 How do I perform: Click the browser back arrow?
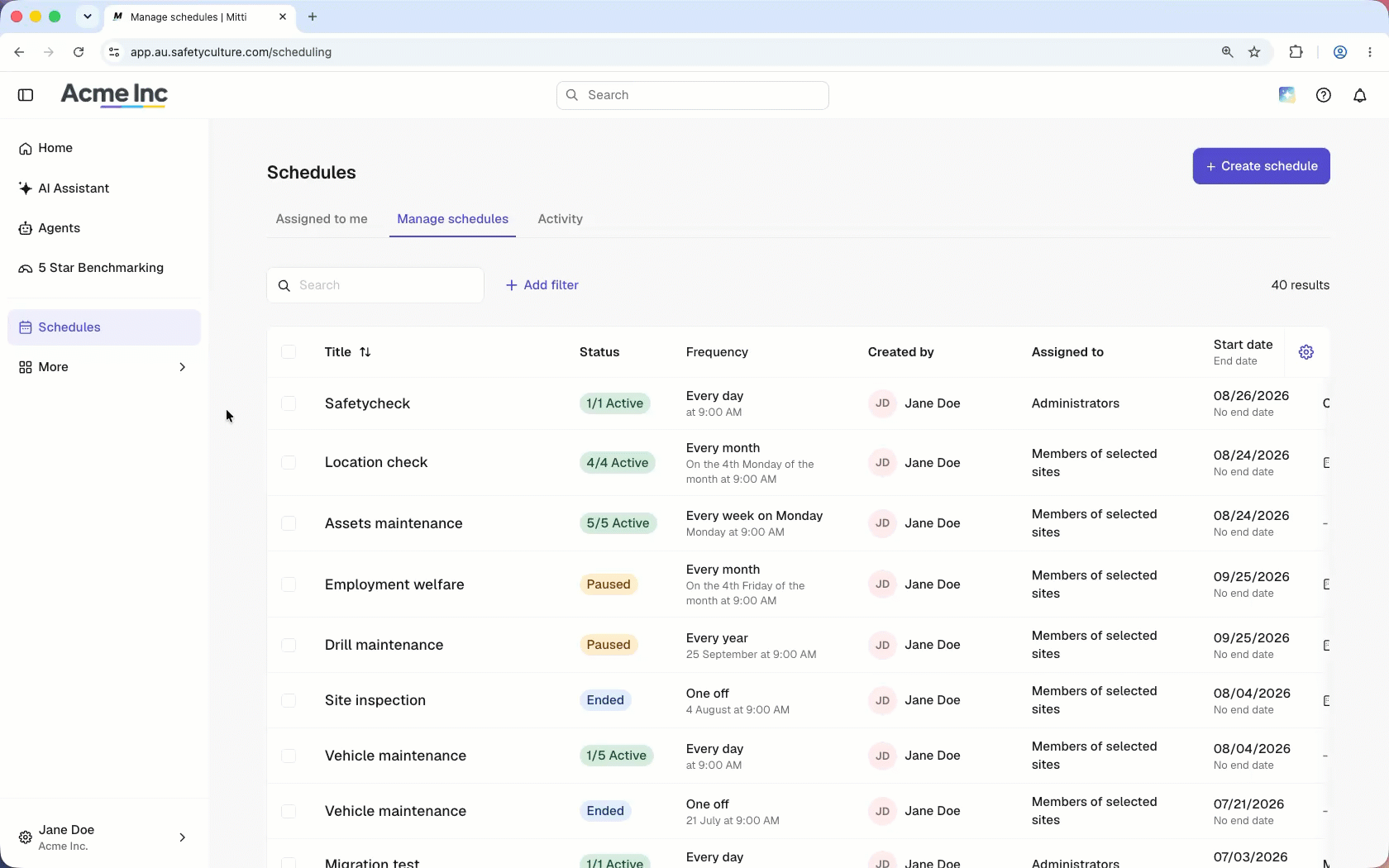tap(19, 52)
